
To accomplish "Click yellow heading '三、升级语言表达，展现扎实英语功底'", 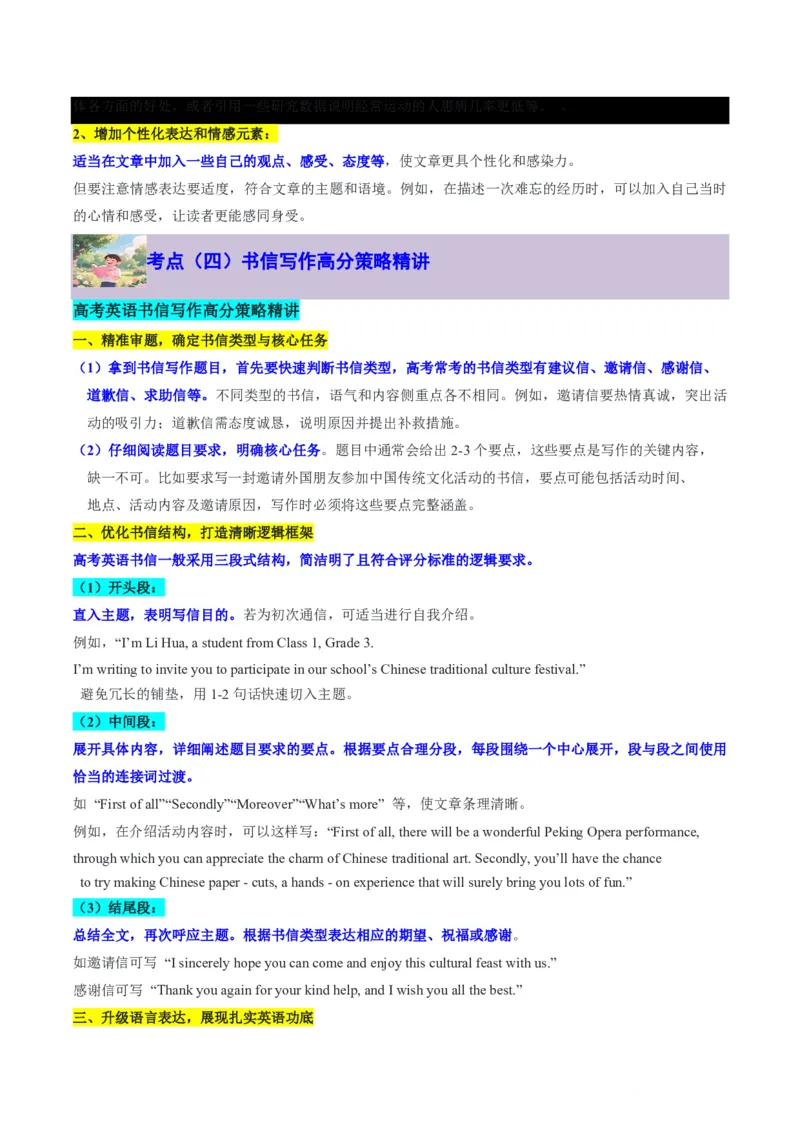I will click(x=194, y=1018).
